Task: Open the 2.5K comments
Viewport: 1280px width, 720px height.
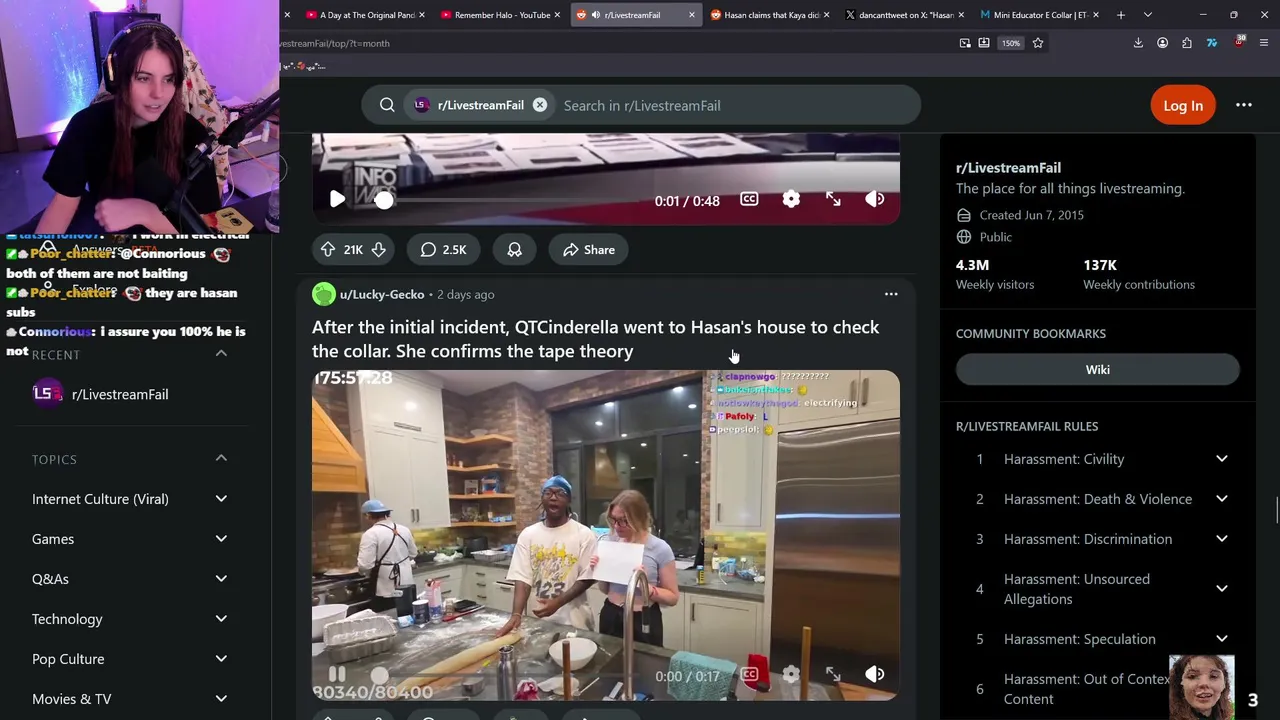Action: point(444,250)
